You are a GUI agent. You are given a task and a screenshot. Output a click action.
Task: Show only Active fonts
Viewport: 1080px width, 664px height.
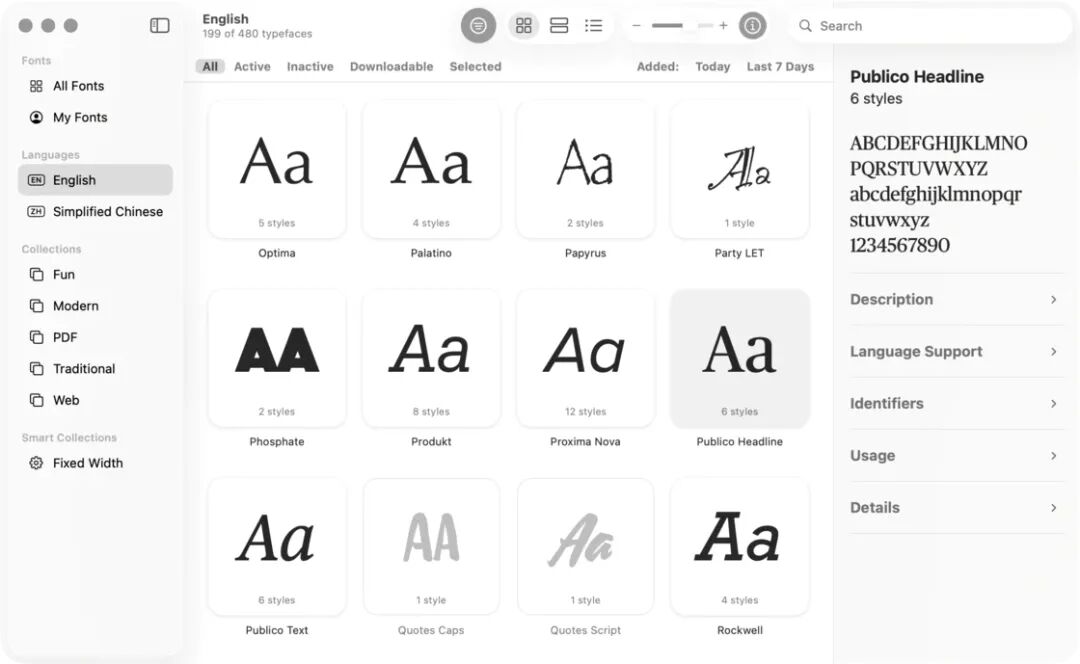[252, 67]
